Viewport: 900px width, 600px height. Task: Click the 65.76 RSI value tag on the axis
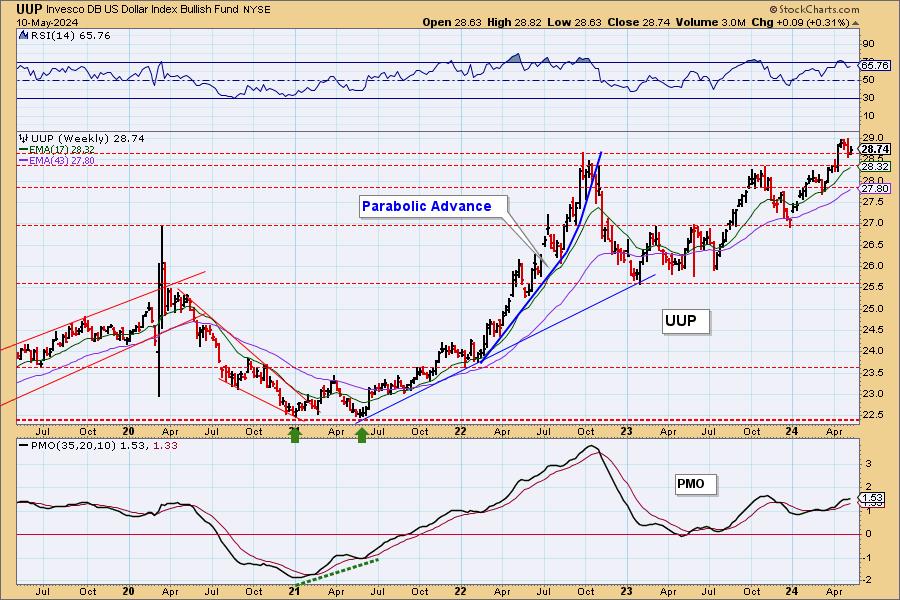coord(875,65)
